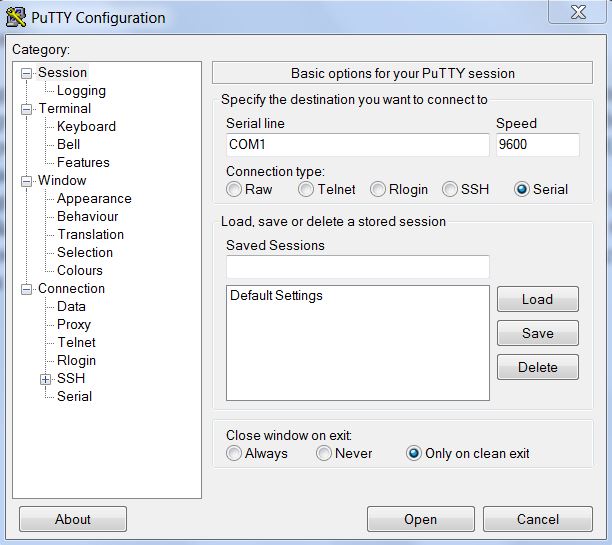The image size is (612, 545).
Task: Focus the Saved Sessions name field
Action: [358, 267]
